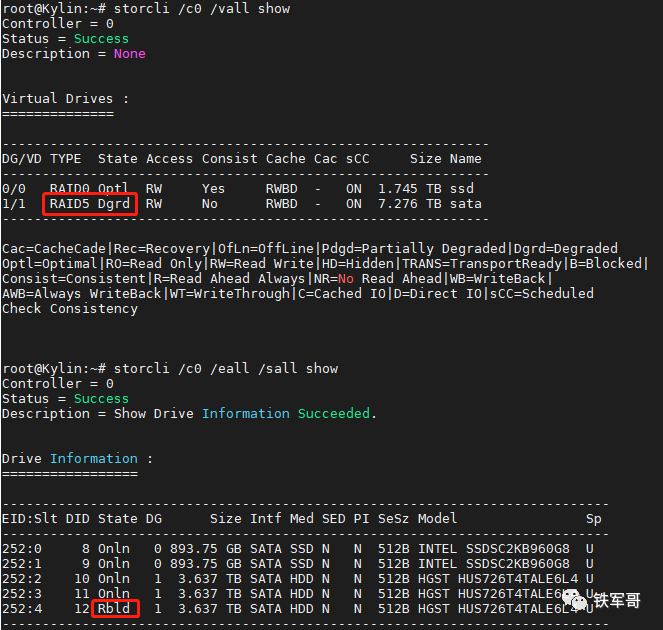
Task: Click the 'Consist' column header
Action: 230,159
